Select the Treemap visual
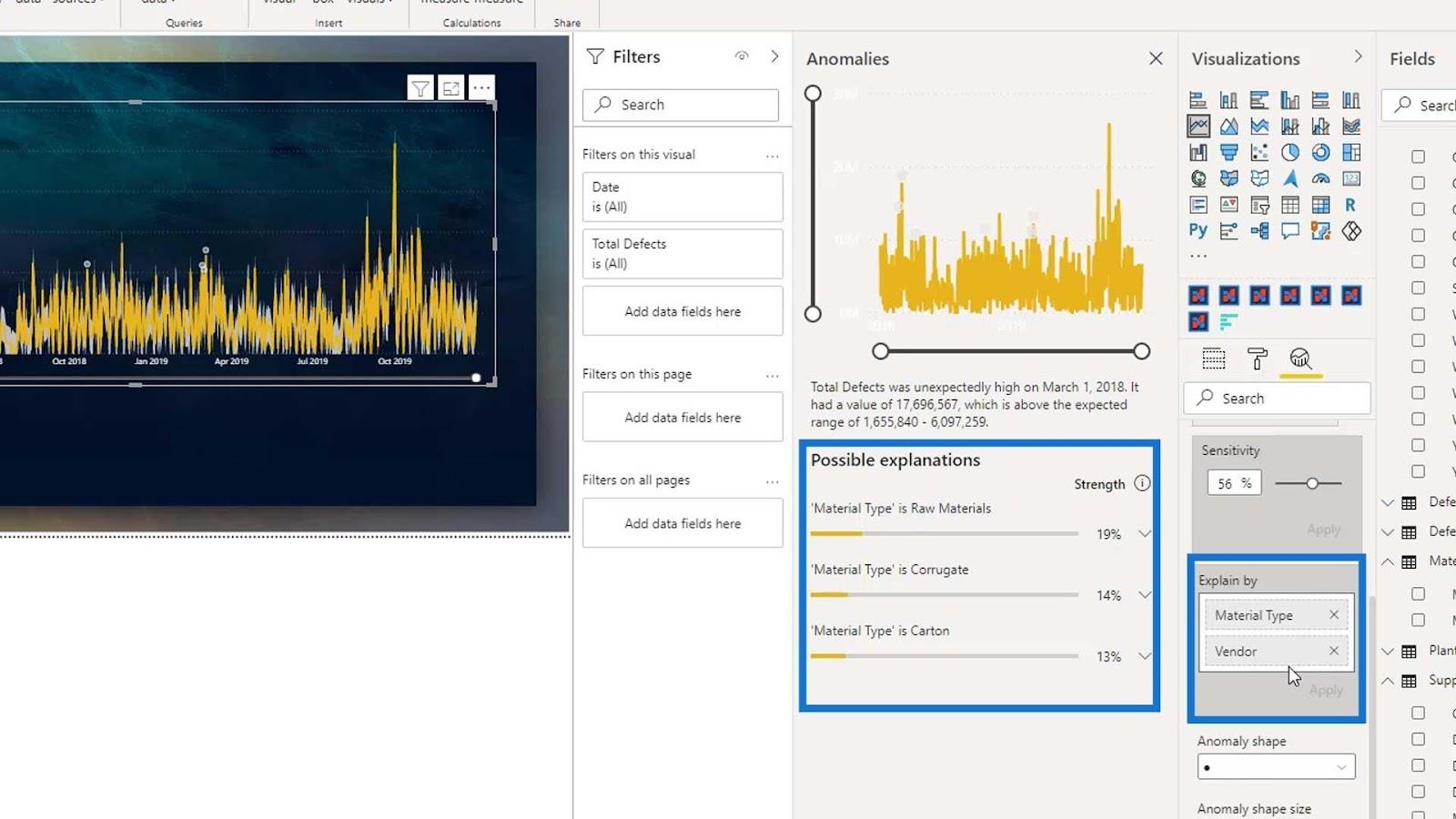1456x819 pixels. click(1351, 153)
